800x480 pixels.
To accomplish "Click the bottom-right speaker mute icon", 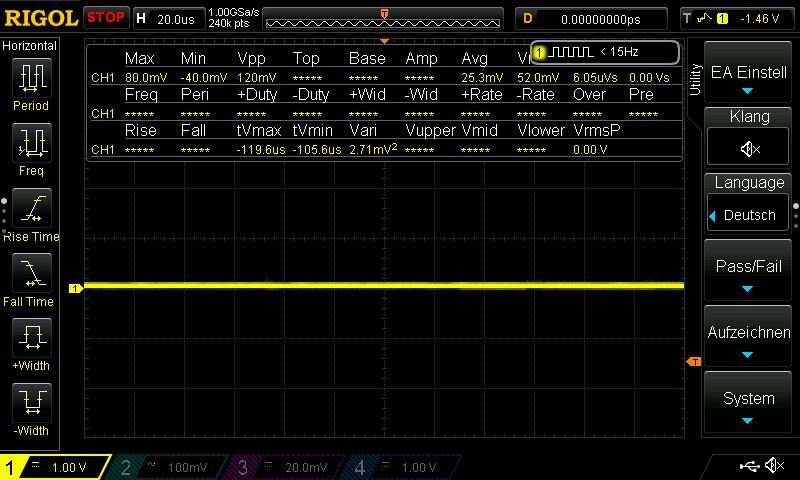I will [x=774, y=466].
